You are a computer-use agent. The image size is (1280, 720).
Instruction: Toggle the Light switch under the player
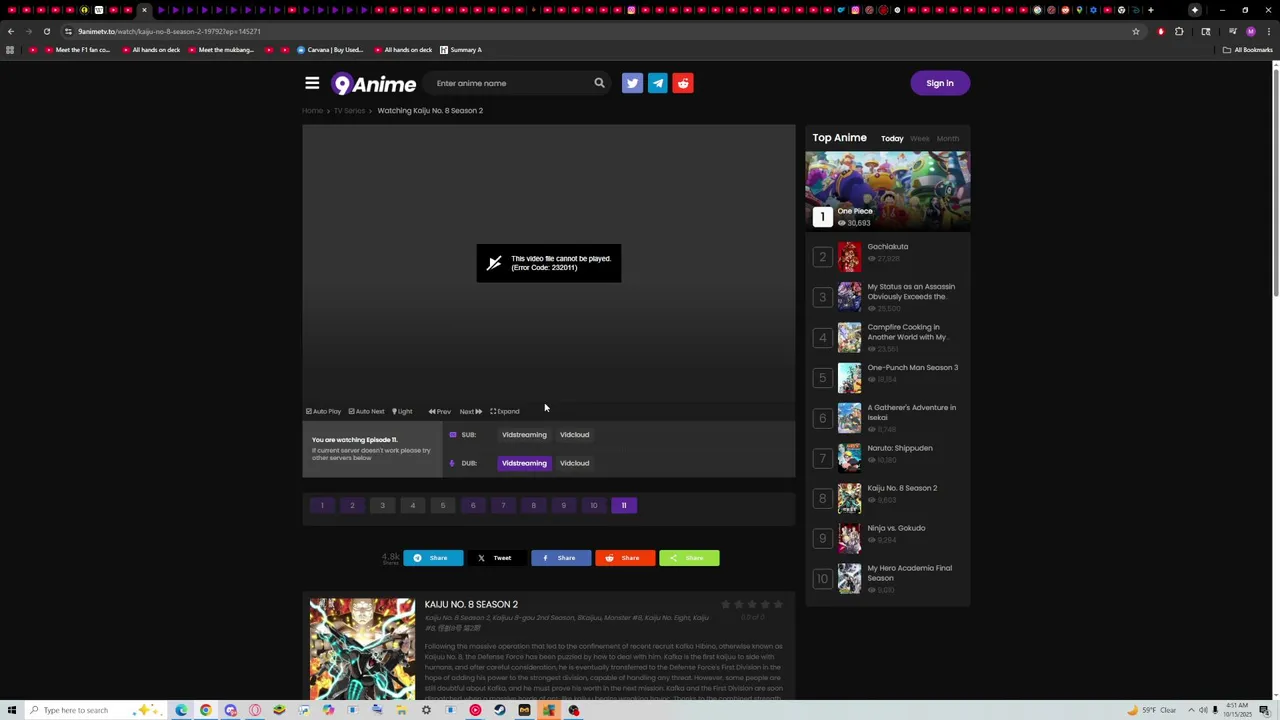[402, 411]
